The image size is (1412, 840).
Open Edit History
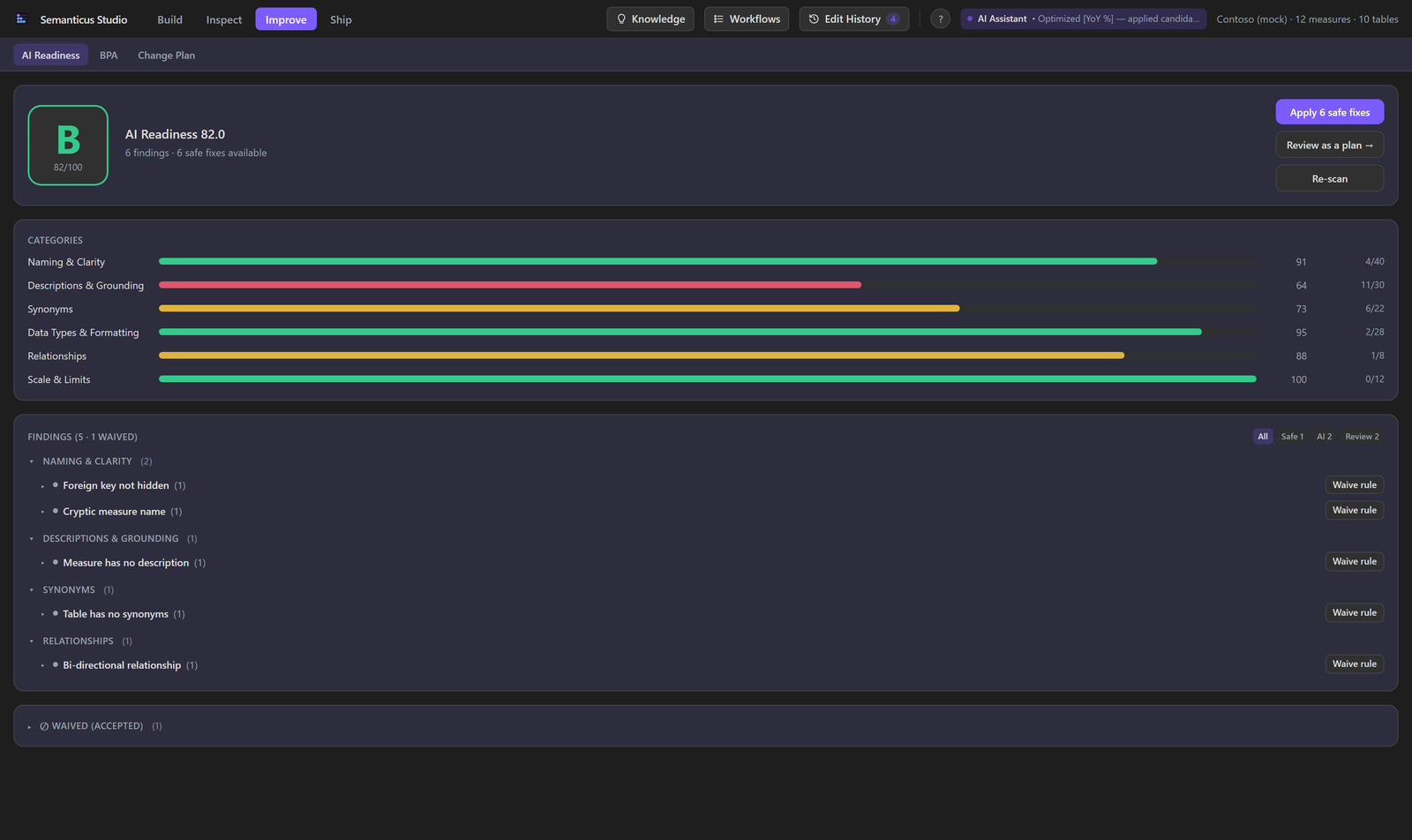point(853,19)
